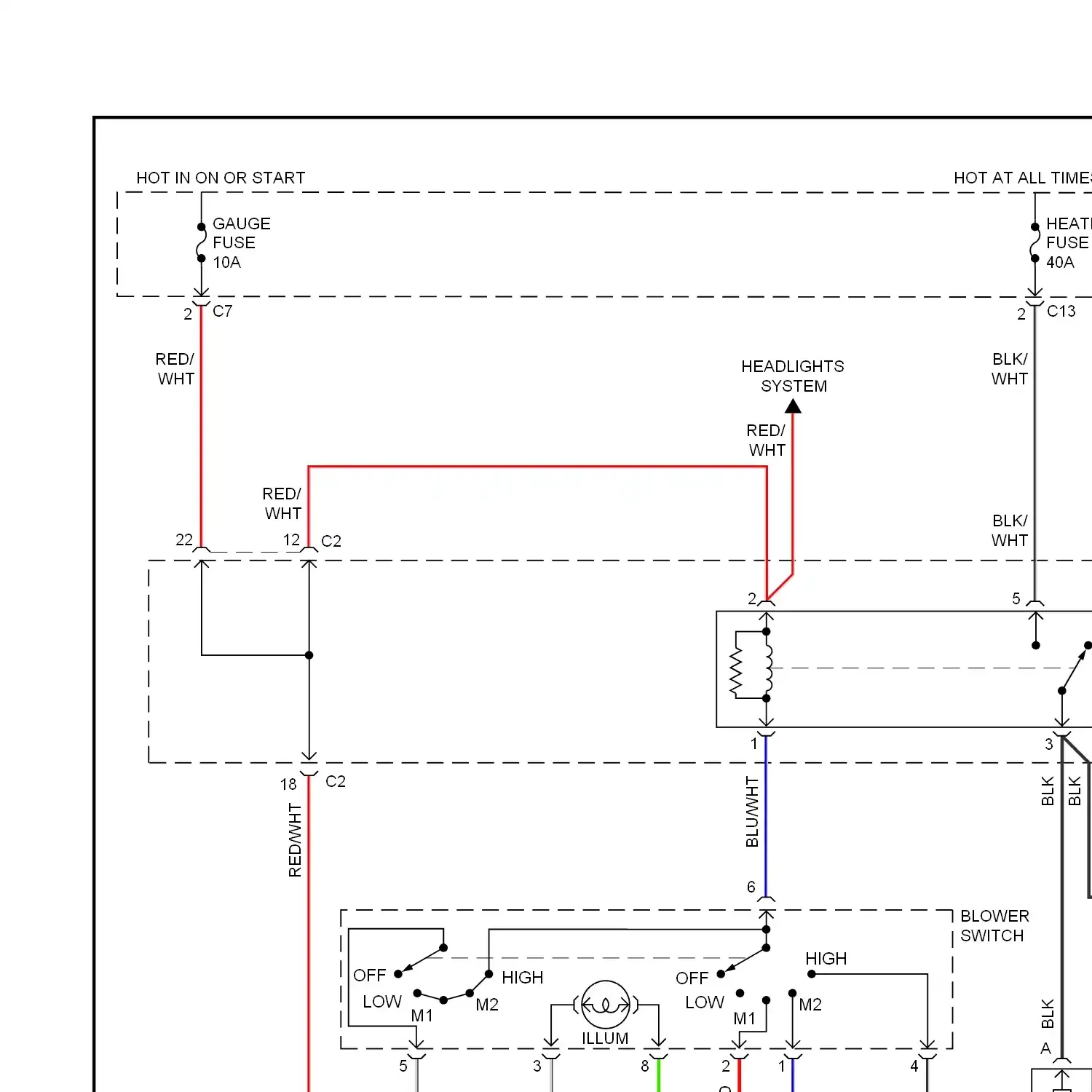
Task: Click the C13 connector label
Action: coord(1061,311)
